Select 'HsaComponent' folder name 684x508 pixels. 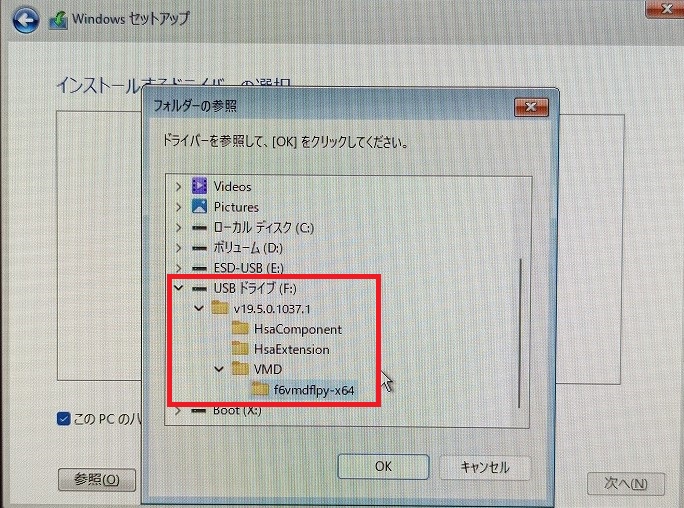point(298,329)
